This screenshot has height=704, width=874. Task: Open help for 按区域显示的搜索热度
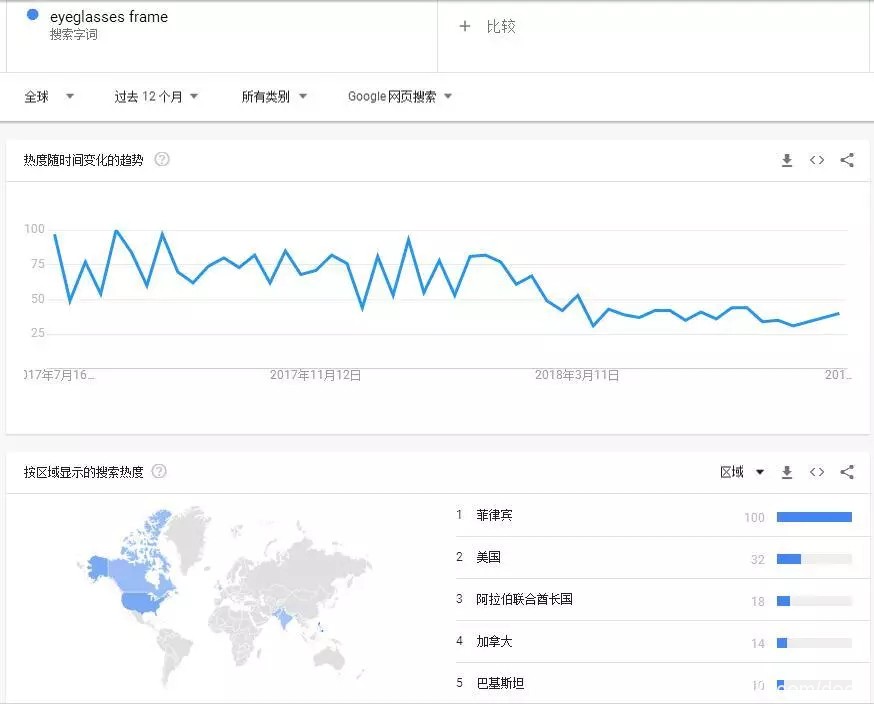pyautogui.click(x=159, y=470)
